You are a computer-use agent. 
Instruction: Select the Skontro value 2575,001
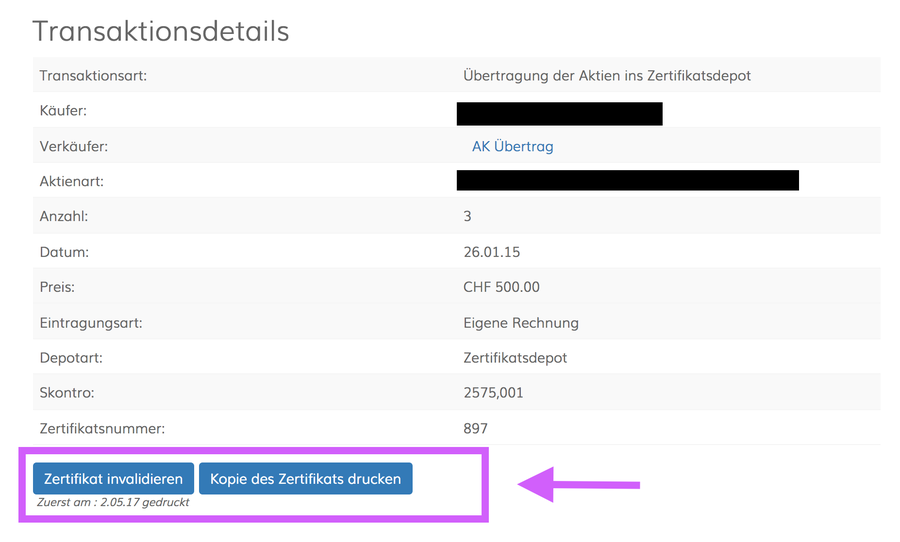click(x=493, y=393)
